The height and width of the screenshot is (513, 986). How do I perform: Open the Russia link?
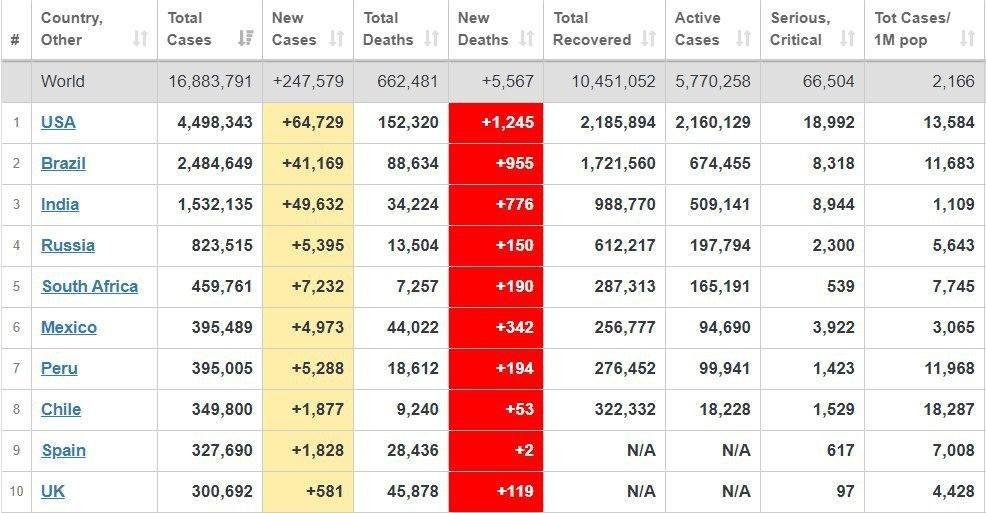[68, 246]
